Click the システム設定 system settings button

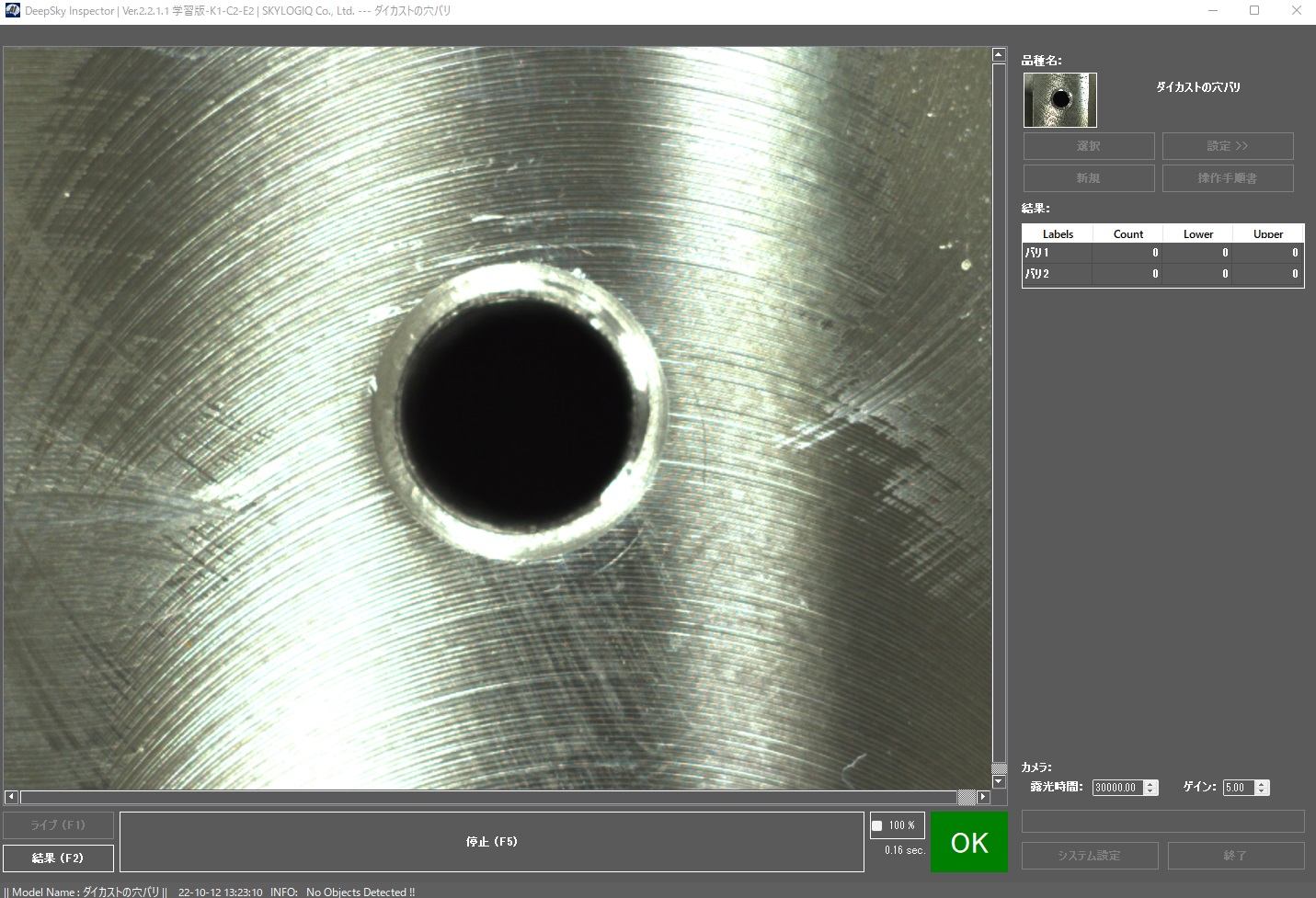click(x=1089, y=856)
